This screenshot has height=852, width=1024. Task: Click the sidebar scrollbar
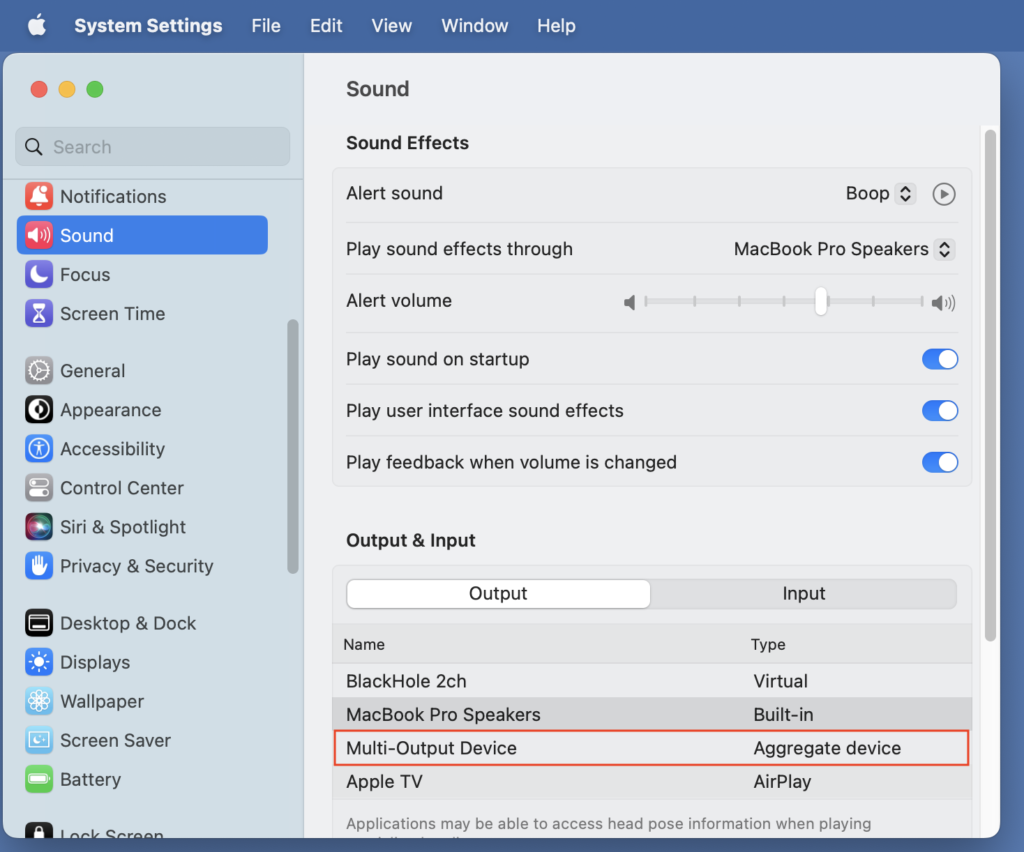coord(293,447)
